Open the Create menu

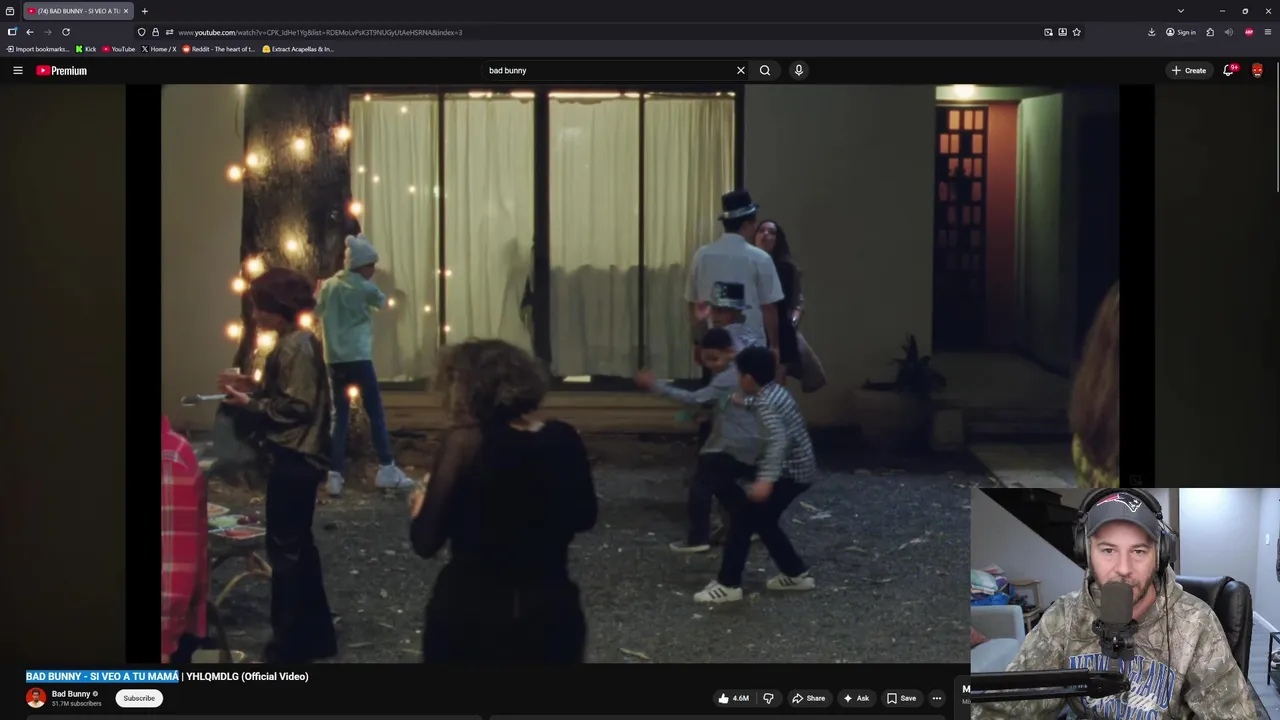coord(1189,70)
